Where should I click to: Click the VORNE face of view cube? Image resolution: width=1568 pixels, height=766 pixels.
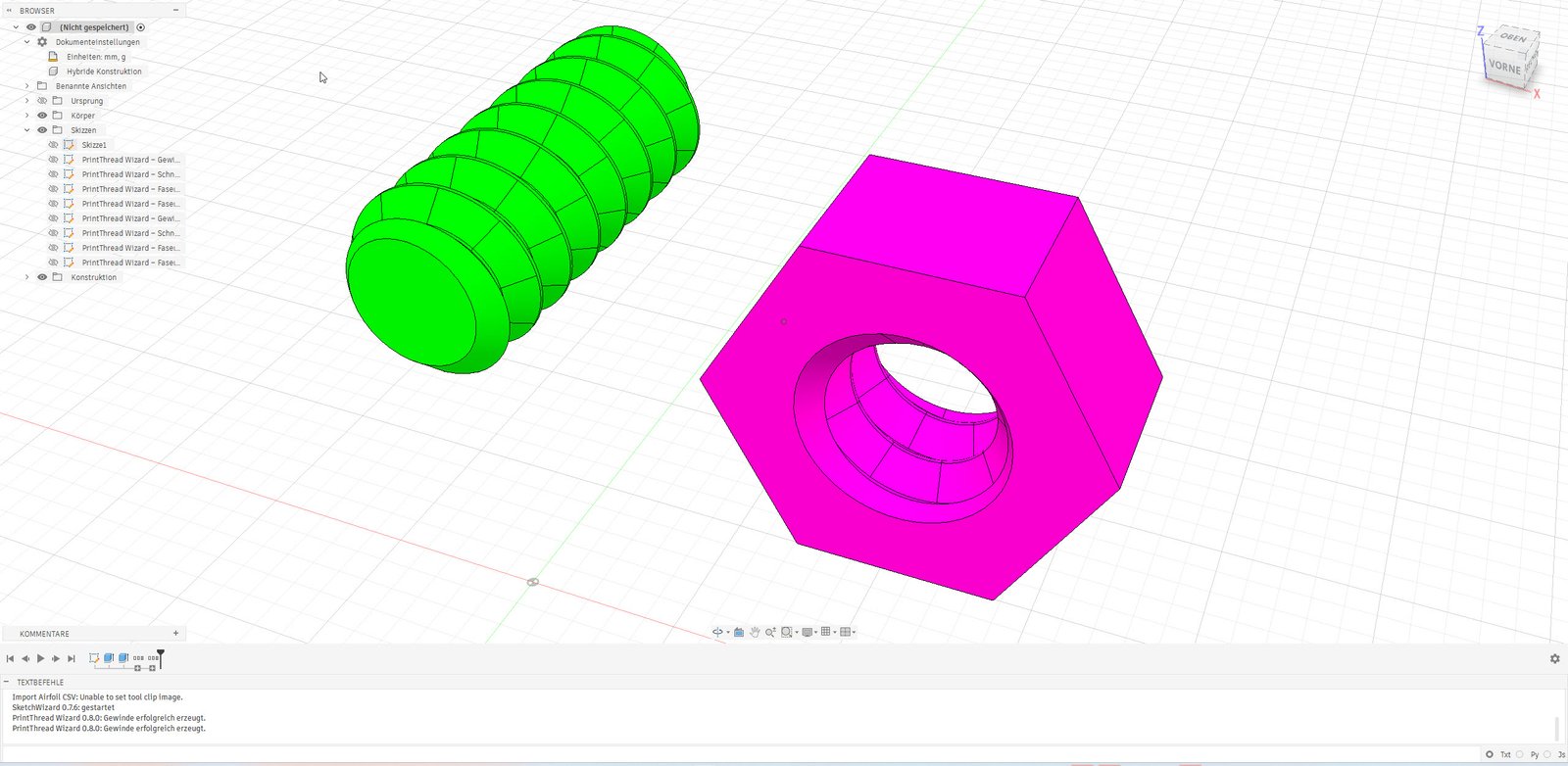coord(1504,67)
